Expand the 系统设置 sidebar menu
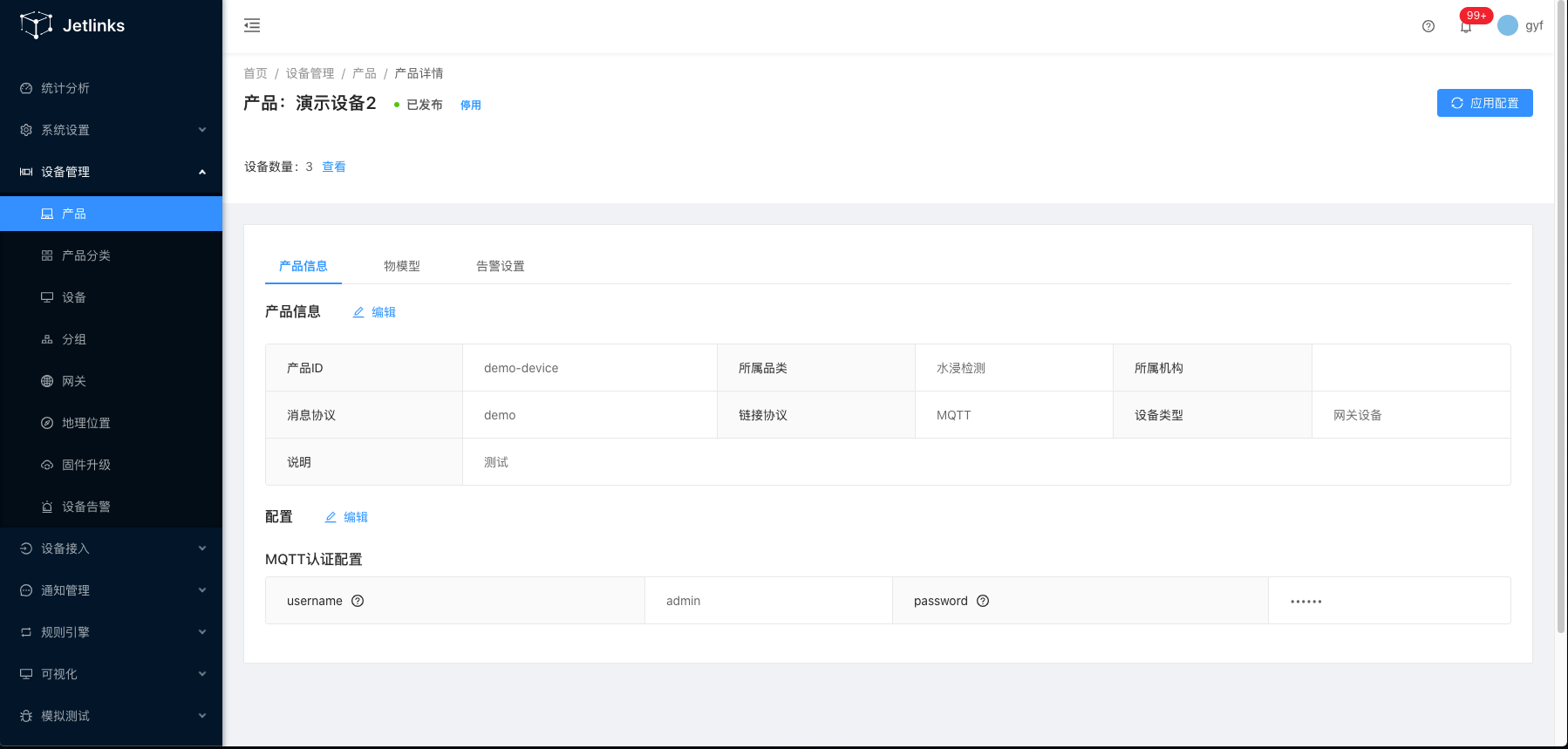The image size is (1568, 749). [x=111, y=130]
